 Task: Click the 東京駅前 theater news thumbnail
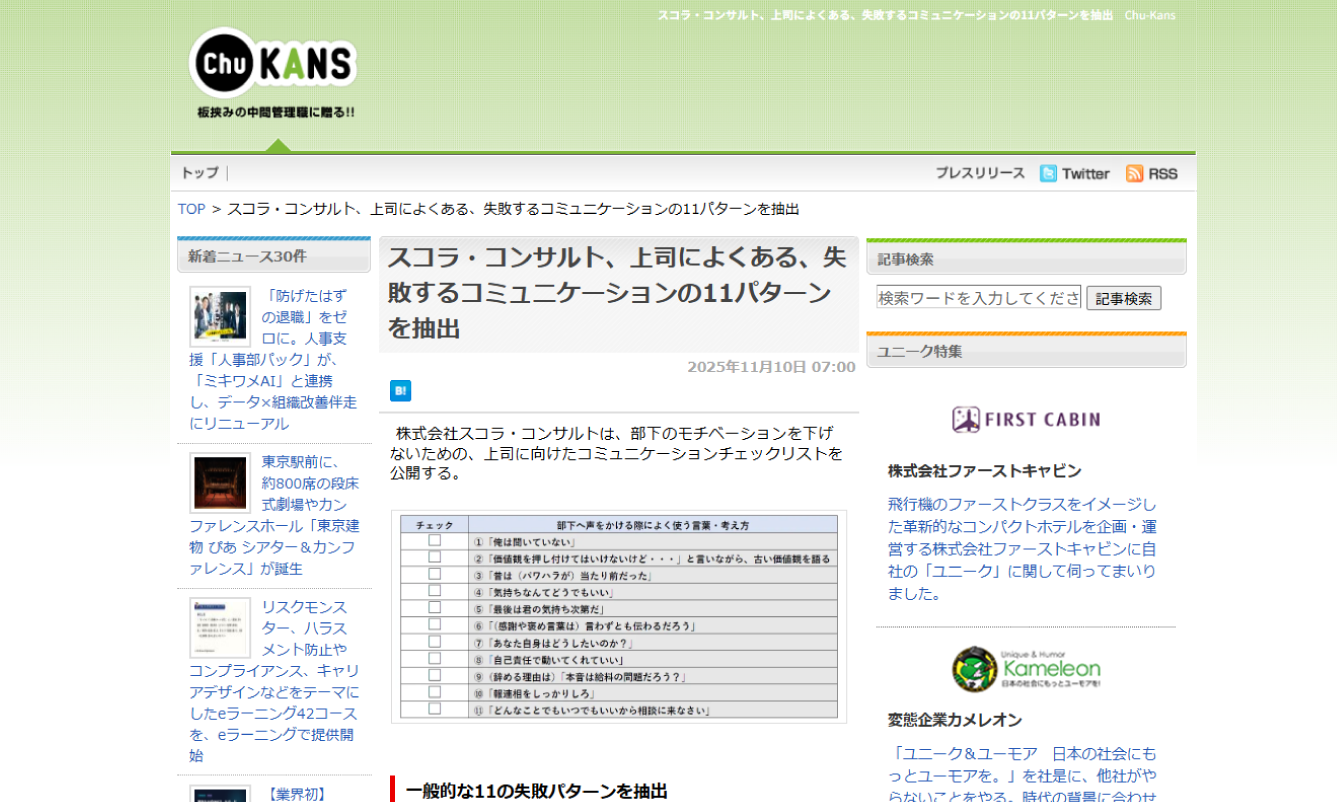click(x=220, y=483)
